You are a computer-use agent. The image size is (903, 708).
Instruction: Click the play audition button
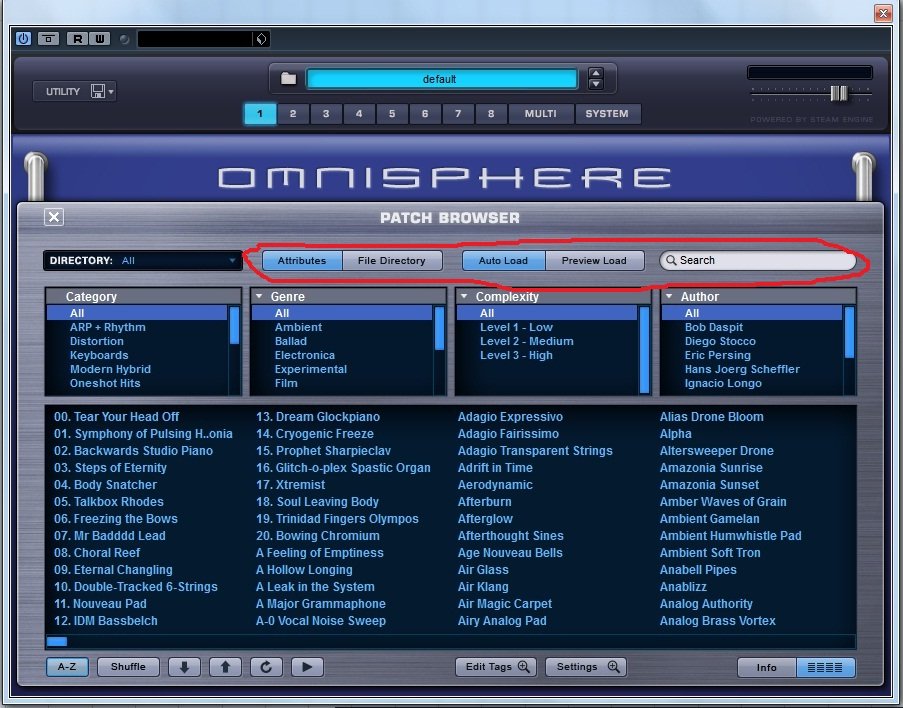click(307, 667)
